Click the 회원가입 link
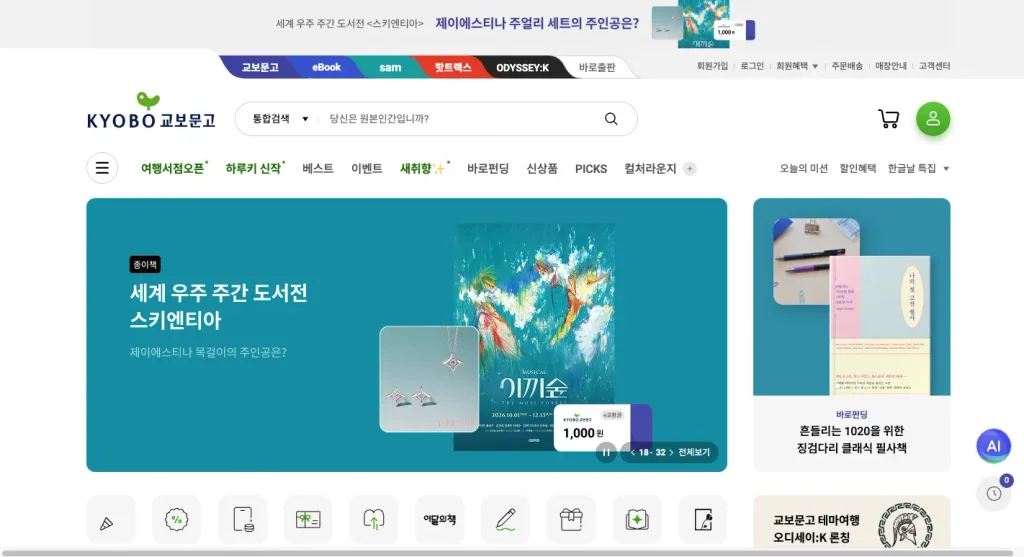1024x557 pixels. 712,66
